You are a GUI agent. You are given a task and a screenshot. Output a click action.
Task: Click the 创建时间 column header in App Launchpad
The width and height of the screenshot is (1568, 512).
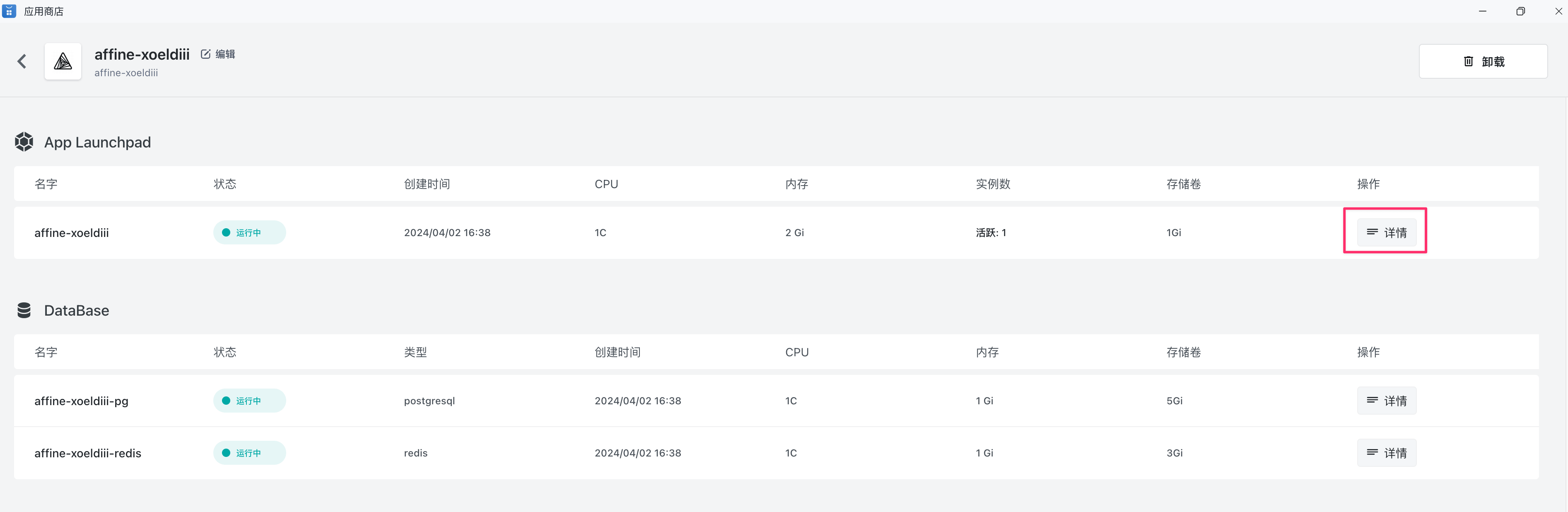tap(427, 184)
